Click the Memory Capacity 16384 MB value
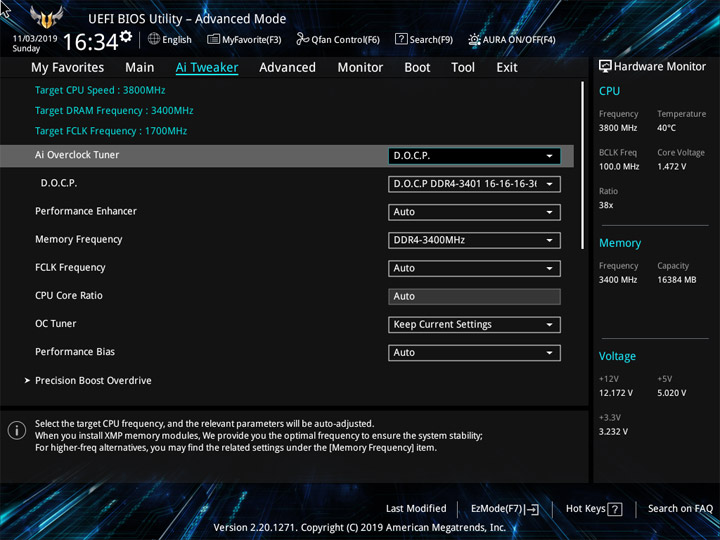Viewport: 720px width, 540px height. point(676,280)
